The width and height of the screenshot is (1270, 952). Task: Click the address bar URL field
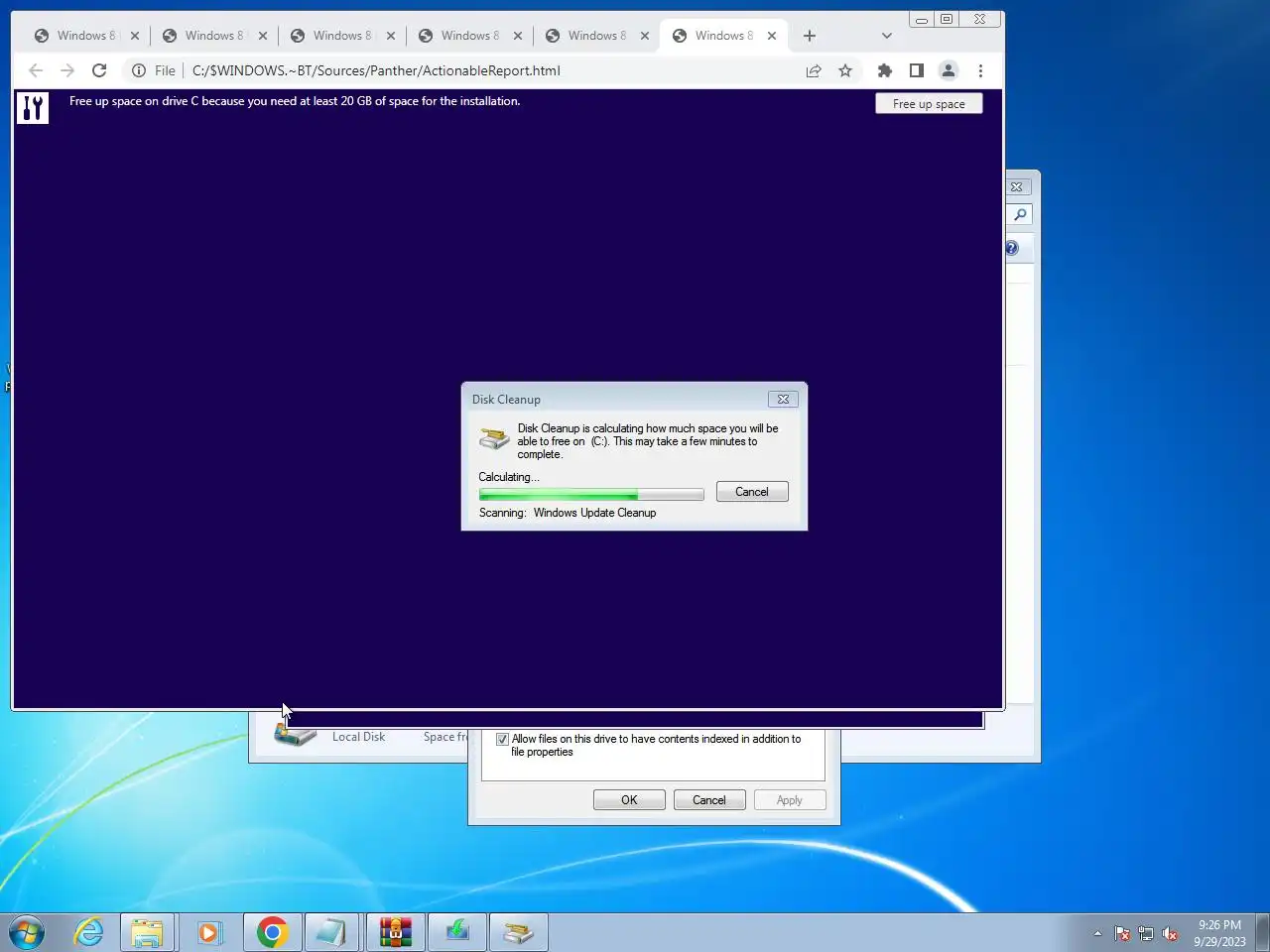click(491, 70)
